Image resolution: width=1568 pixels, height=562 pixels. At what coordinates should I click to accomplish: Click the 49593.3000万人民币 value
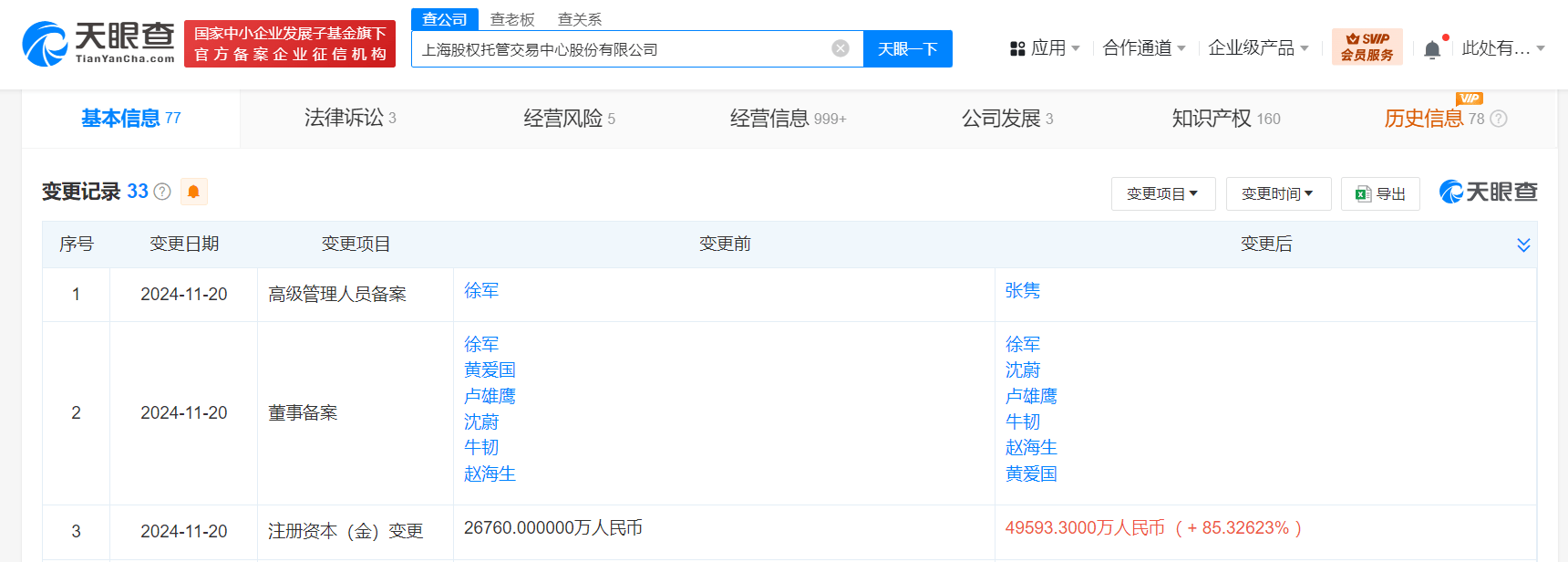coord(1085,527)
